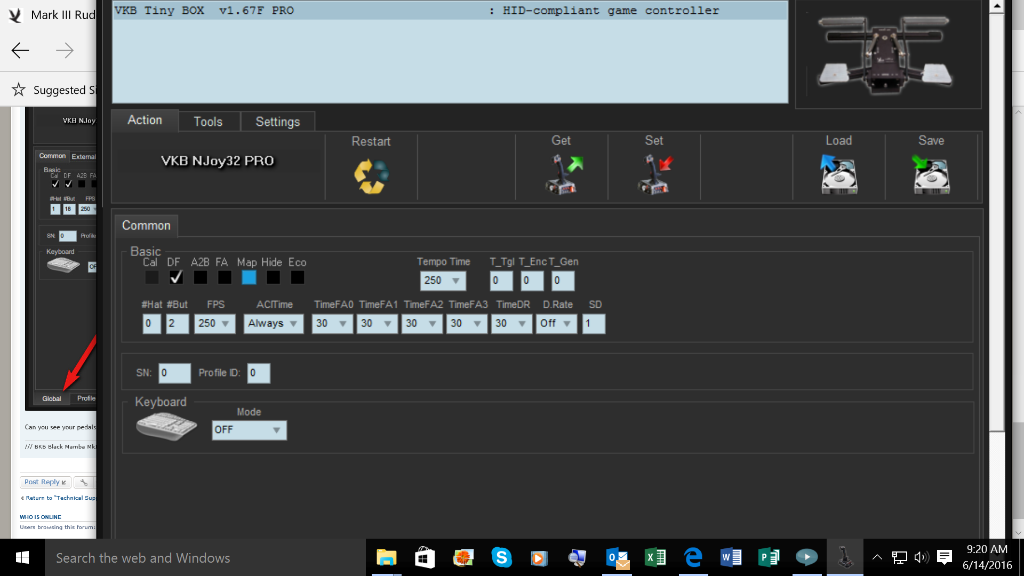
Task: Open Publisher from the taskbar
Action: click(x=769, y=558)
